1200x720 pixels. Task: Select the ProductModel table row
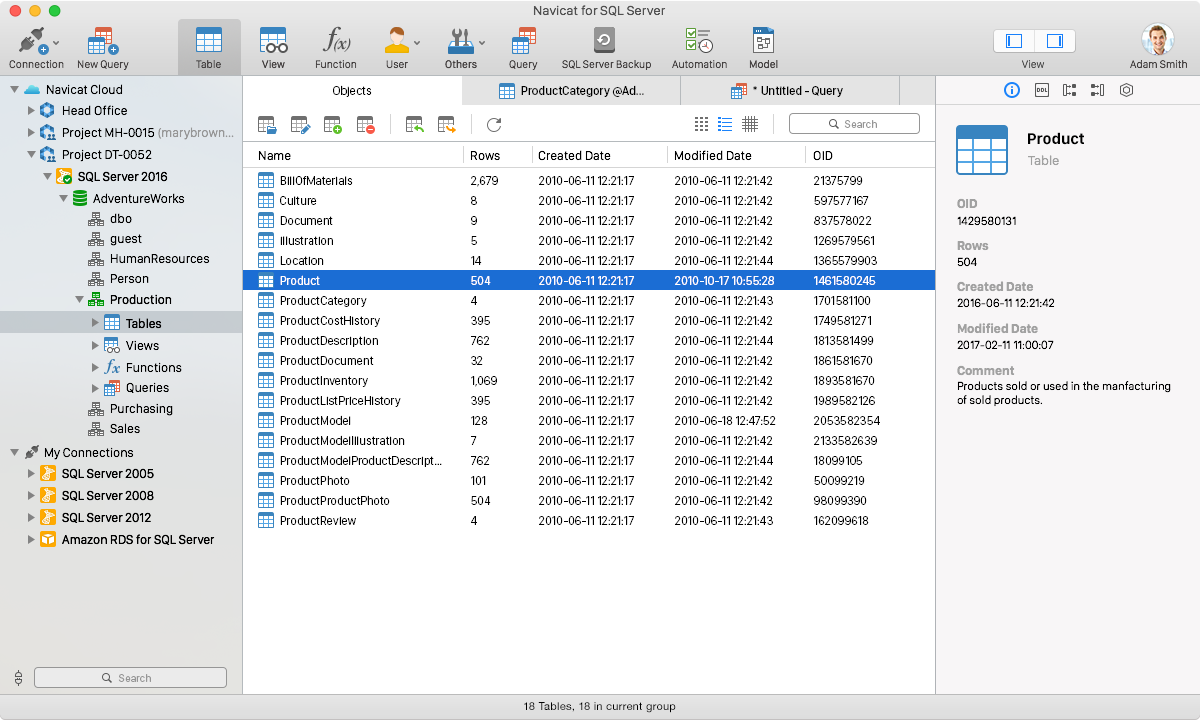(x=589, y=421)
